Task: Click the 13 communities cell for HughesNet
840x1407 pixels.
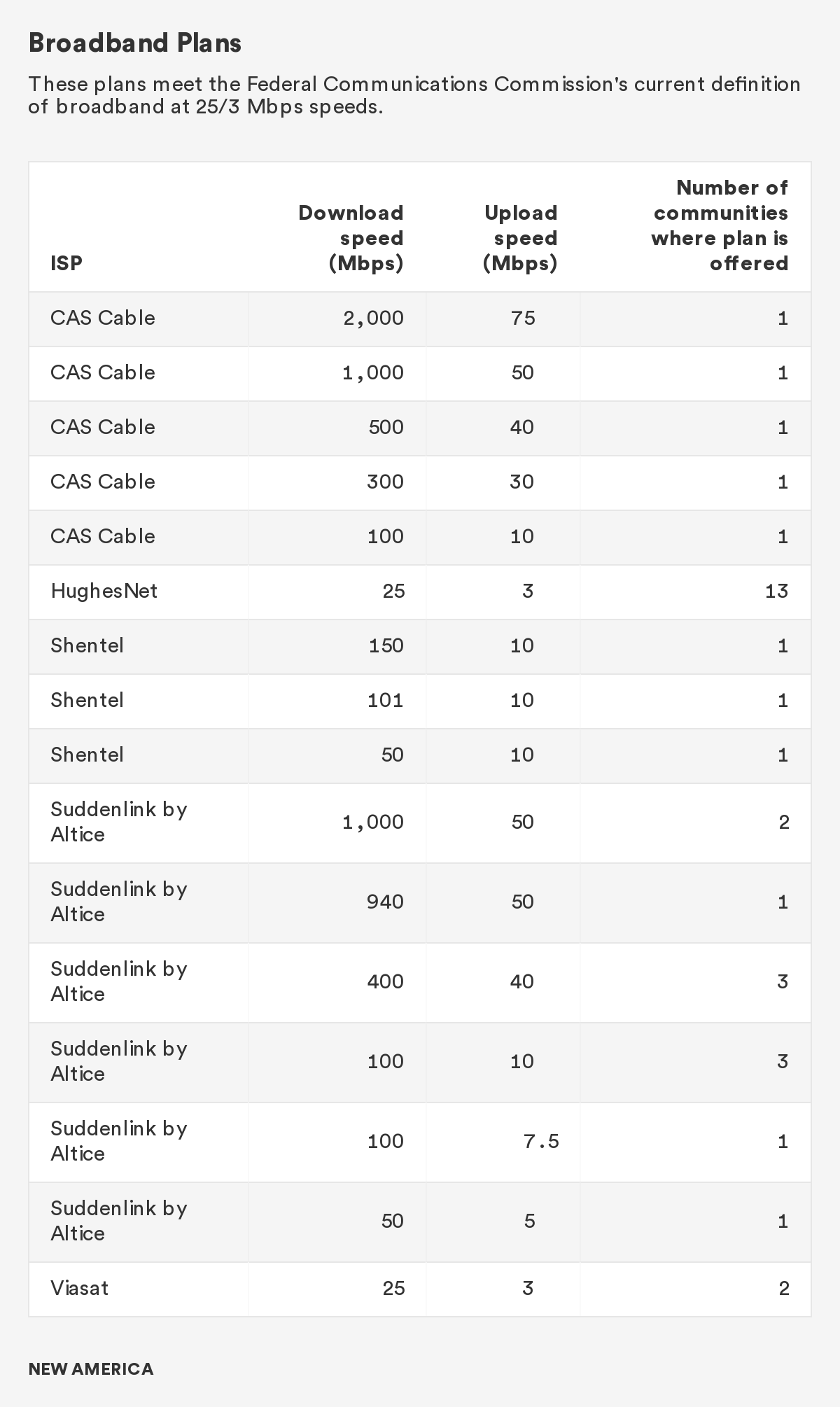Action: tap(776, 591)
